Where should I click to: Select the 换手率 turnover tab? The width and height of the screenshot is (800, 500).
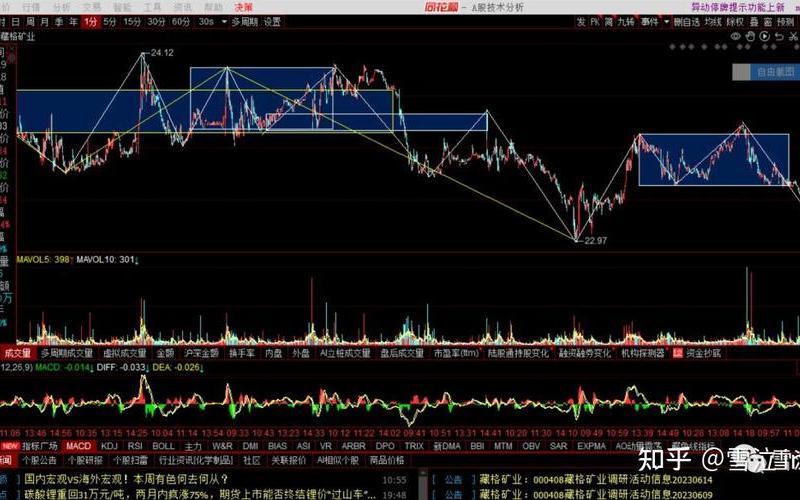[x=242, y=353]
